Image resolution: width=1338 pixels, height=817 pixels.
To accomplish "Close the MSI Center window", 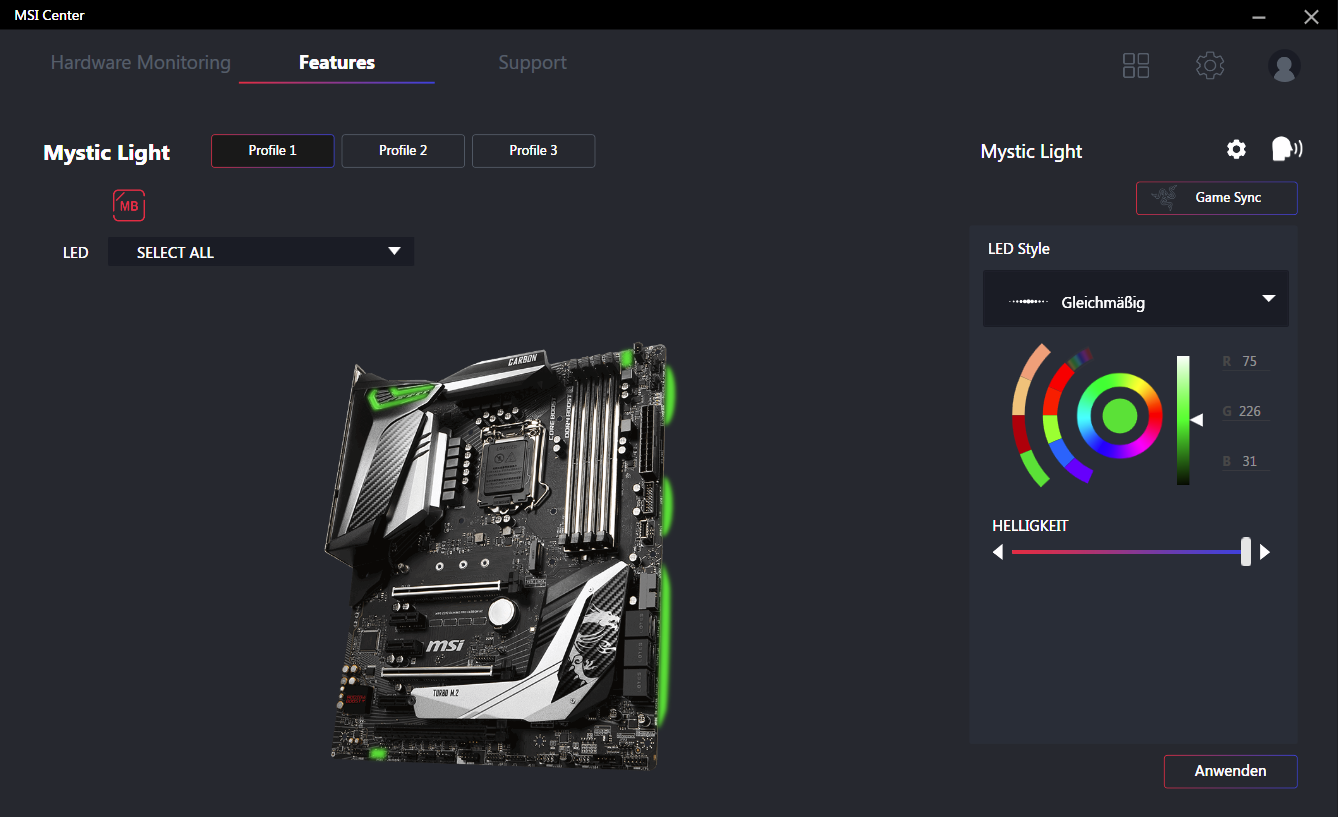I will [1311, 16].
